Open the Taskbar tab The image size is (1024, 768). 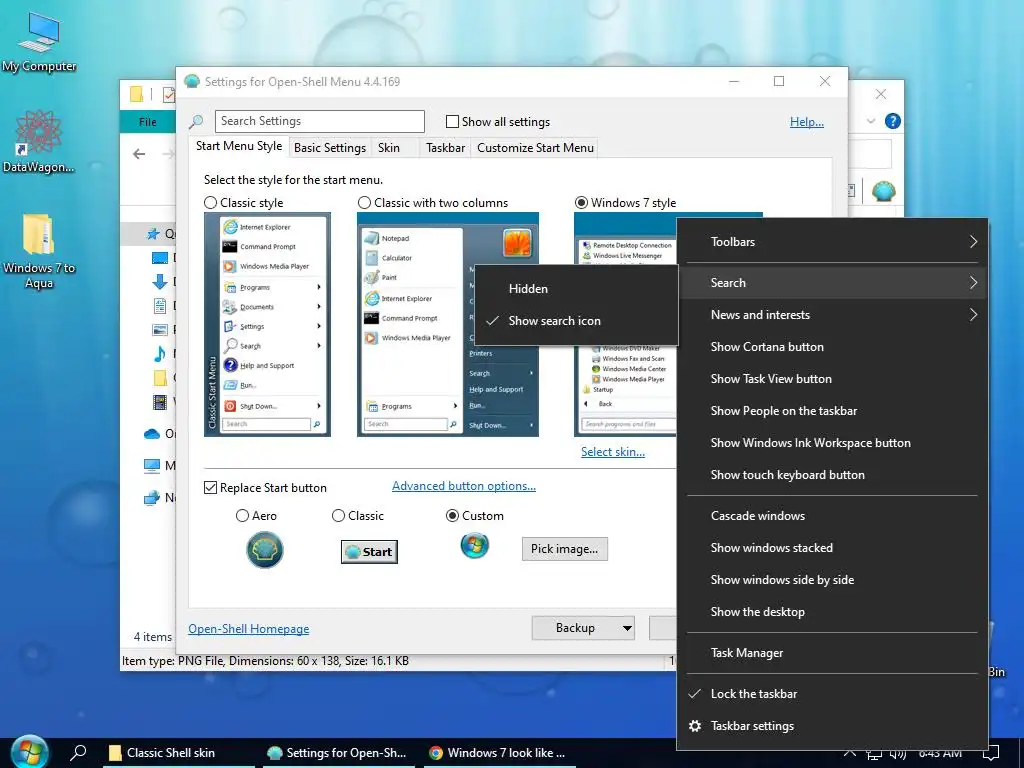point(445,148)
